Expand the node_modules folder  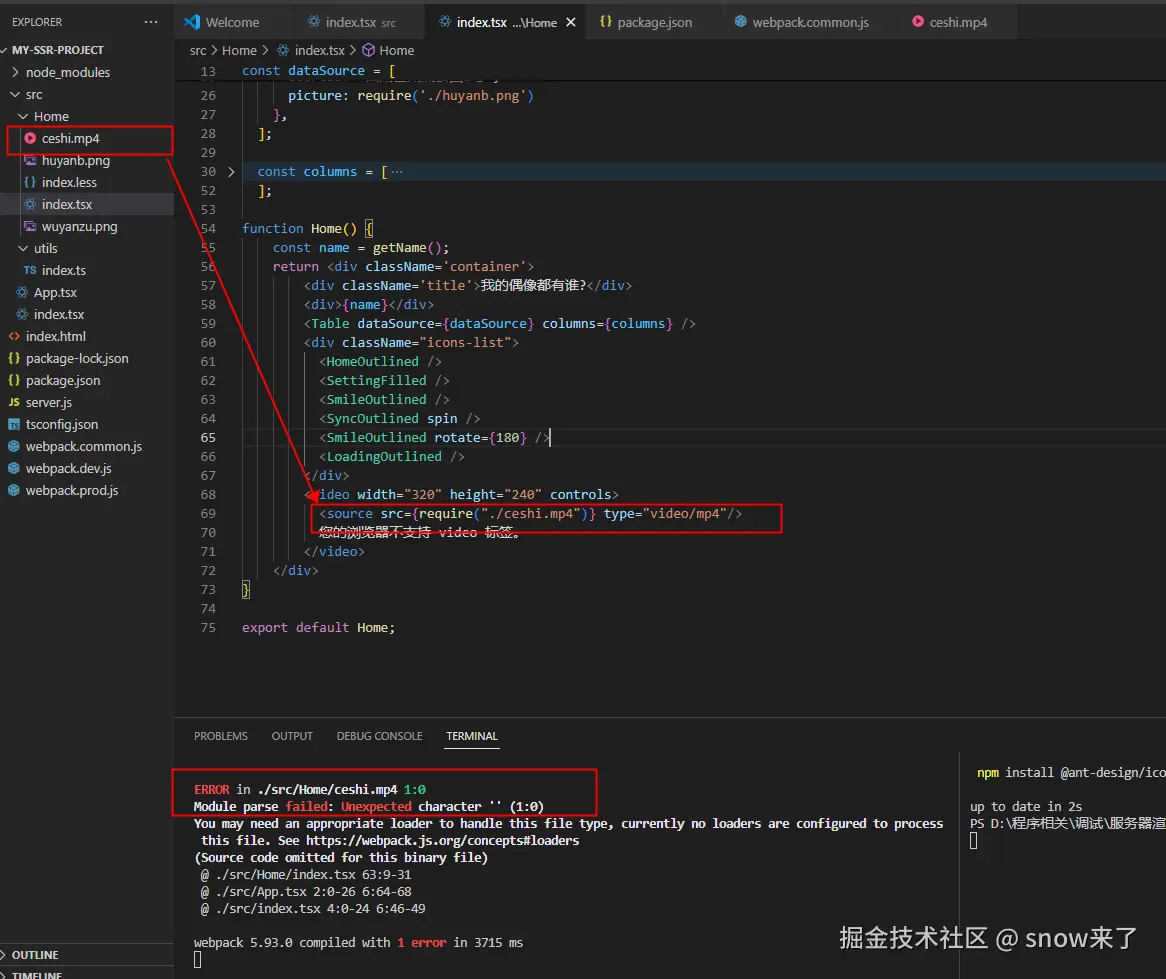[x=16, y=72]
